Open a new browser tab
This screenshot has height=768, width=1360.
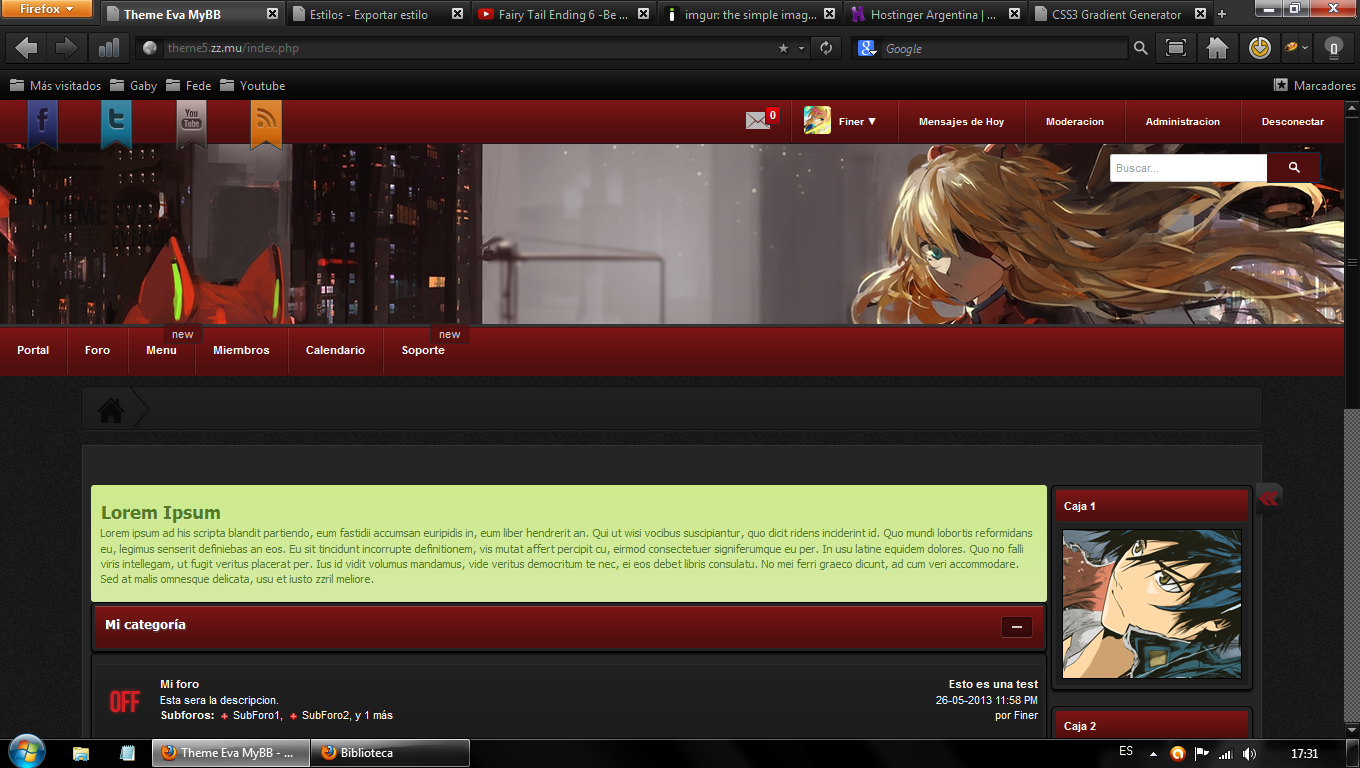[x=1222, y=14]
